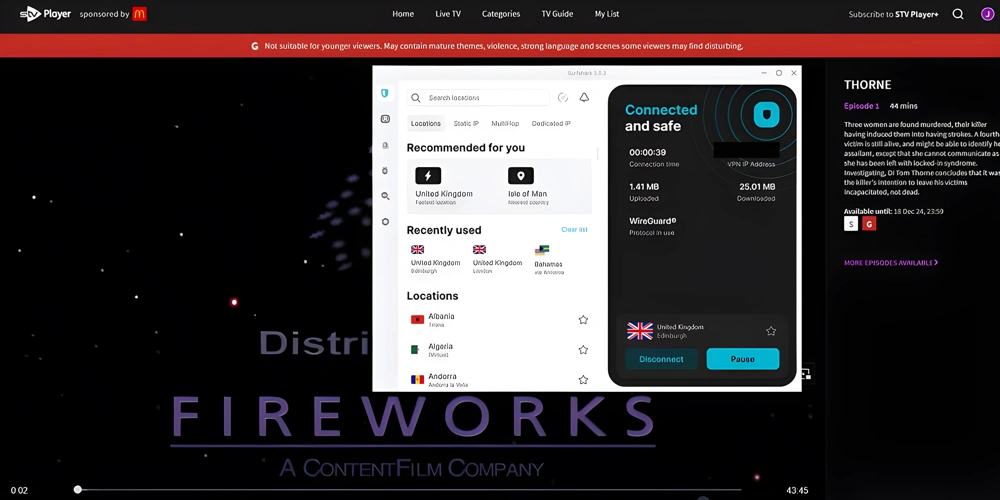Favorite Algeria with its star
The width and height of the screenshot is (1000, 500).
[x=583, y=349]
